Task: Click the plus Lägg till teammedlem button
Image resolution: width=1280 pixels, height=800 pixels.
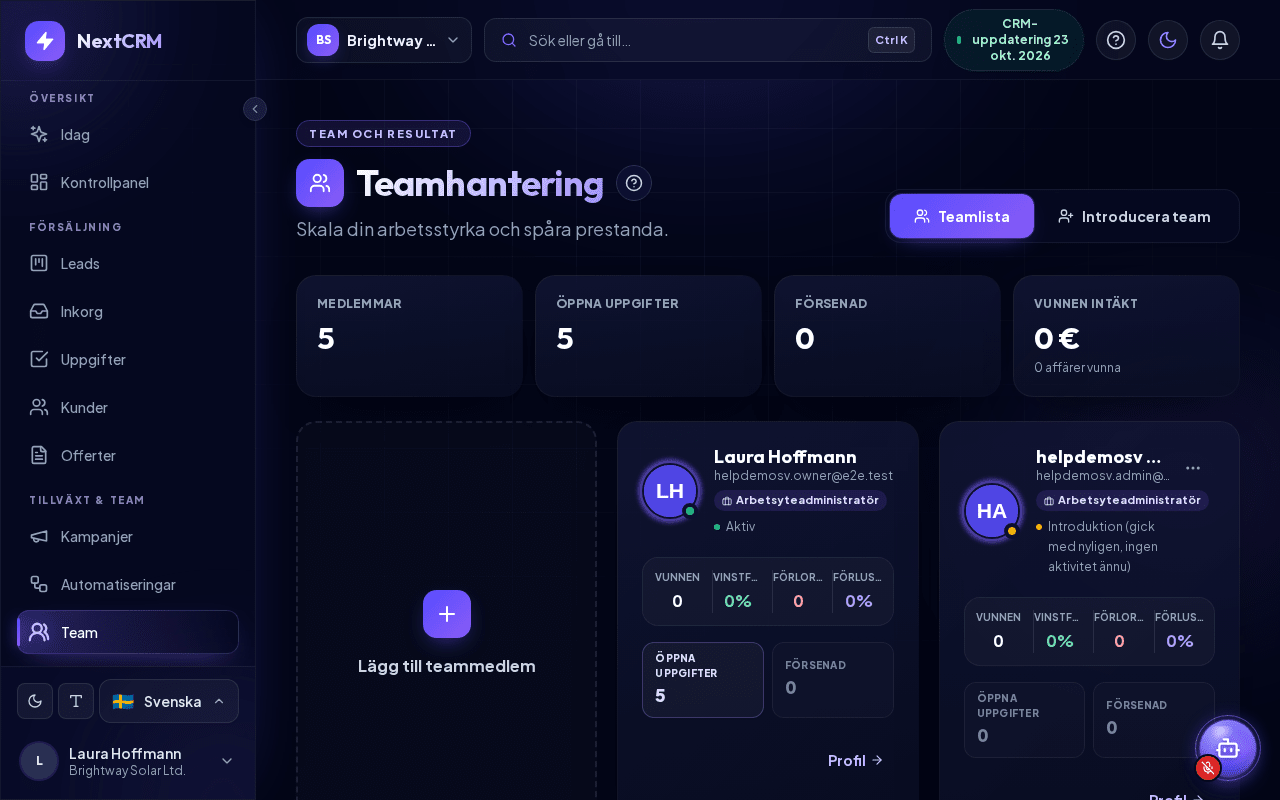Action: (447, 614)
